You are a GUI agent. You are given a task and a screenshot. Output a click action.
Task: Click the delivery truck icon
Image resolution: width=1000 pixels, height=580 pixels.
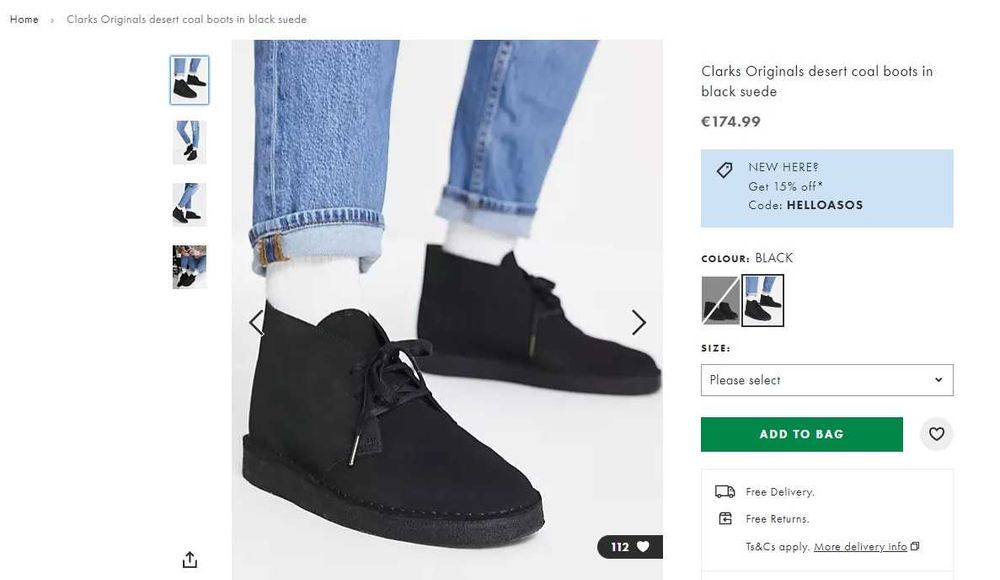725,492
